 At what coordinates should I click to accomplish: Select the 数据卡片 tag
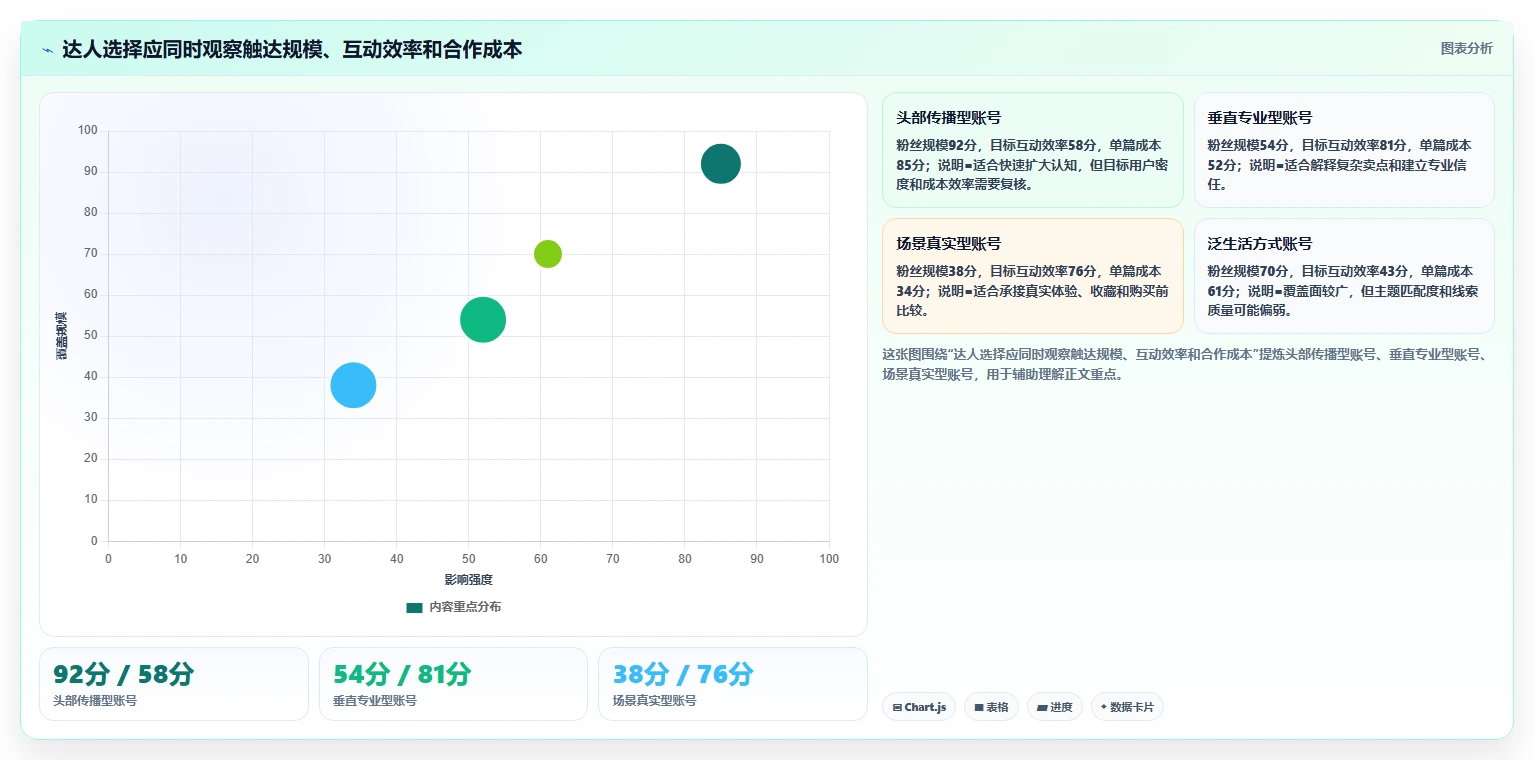[1127, 707]
